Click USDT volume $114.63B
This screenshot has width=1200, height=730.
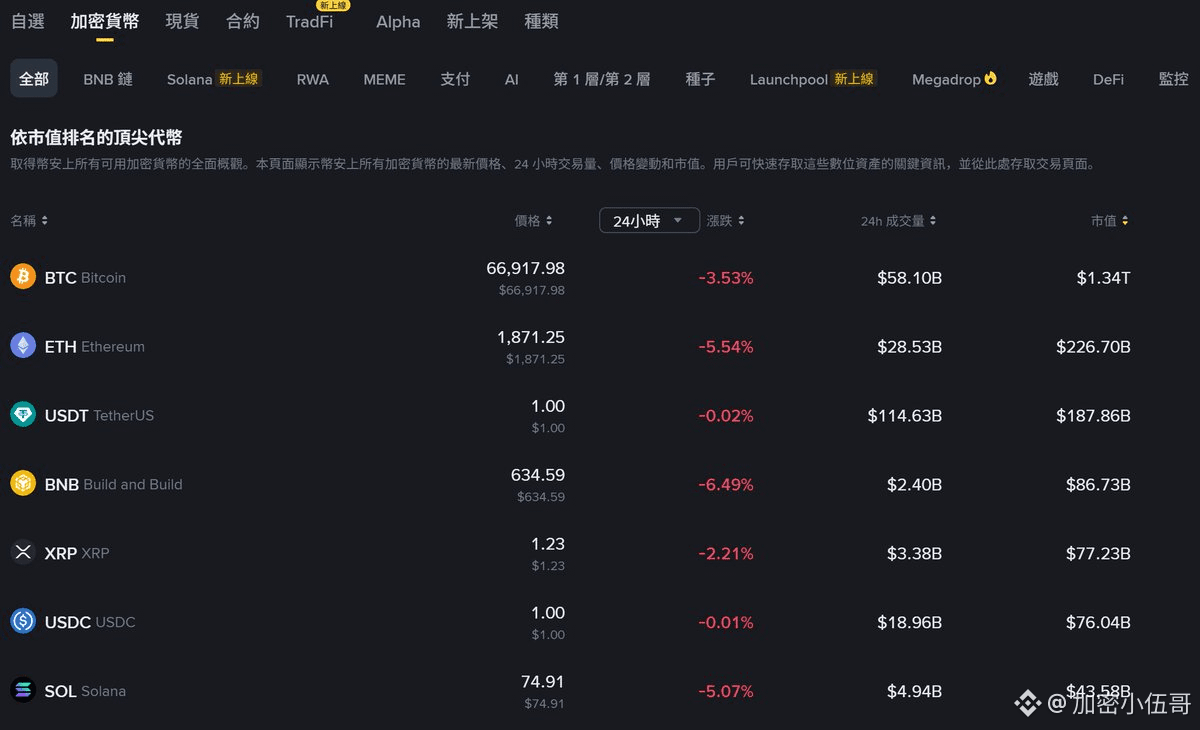tap(905, 416)
